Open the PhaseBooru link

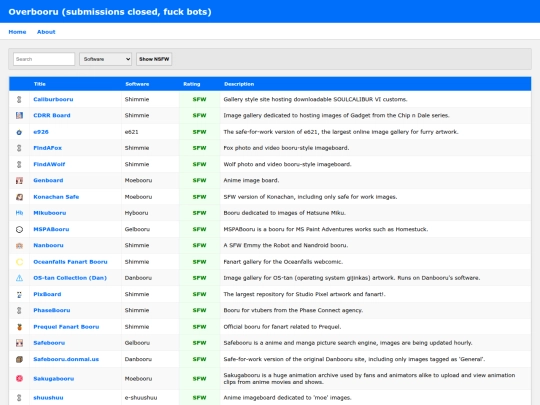(51, 310)
